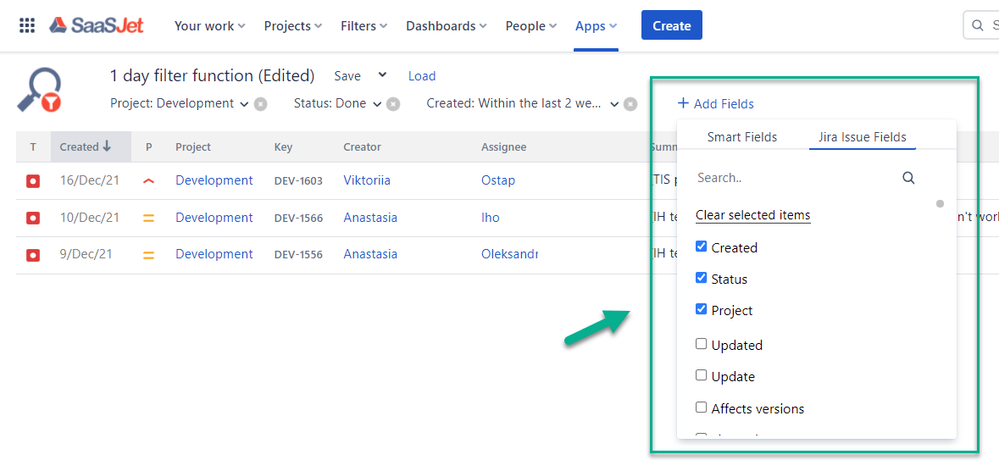Image resolution: width=999 pixels, height=465 pixels.
Task: Click the Add Fields button
Action: [x=715, y=104]
